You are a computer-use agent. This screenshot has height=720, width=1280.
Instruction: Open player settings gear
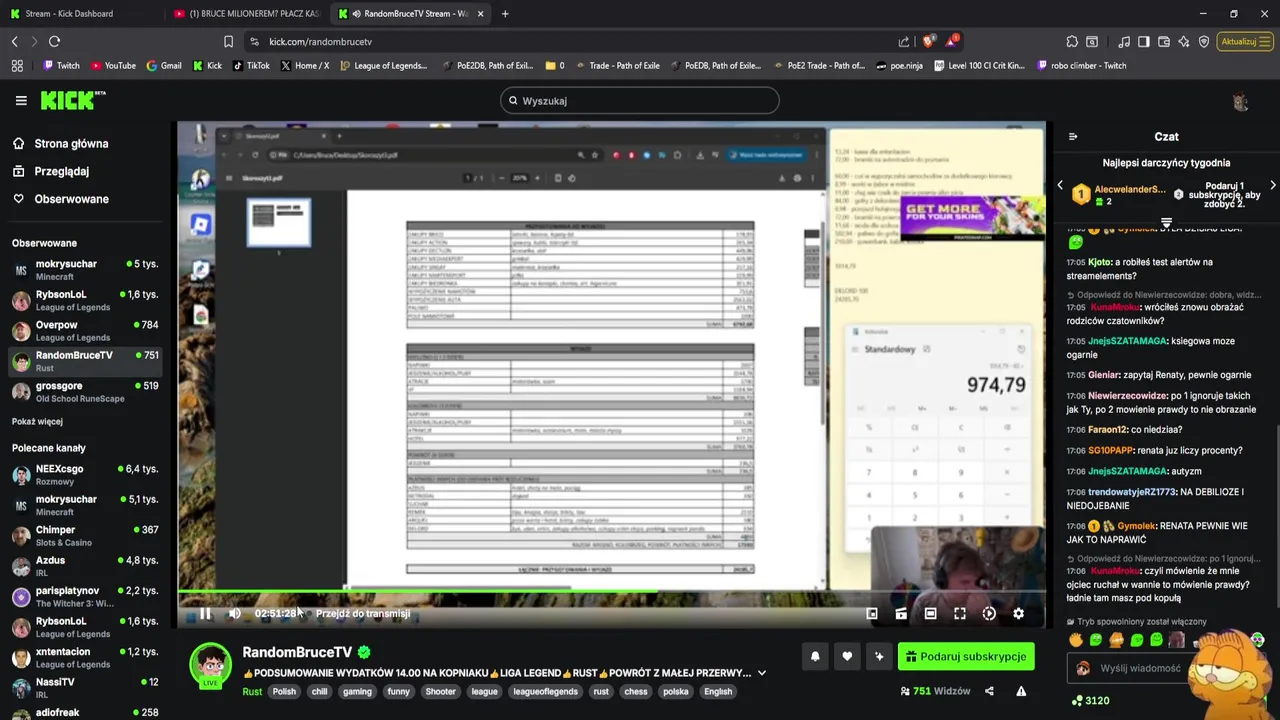click(x=1018, y=614)
